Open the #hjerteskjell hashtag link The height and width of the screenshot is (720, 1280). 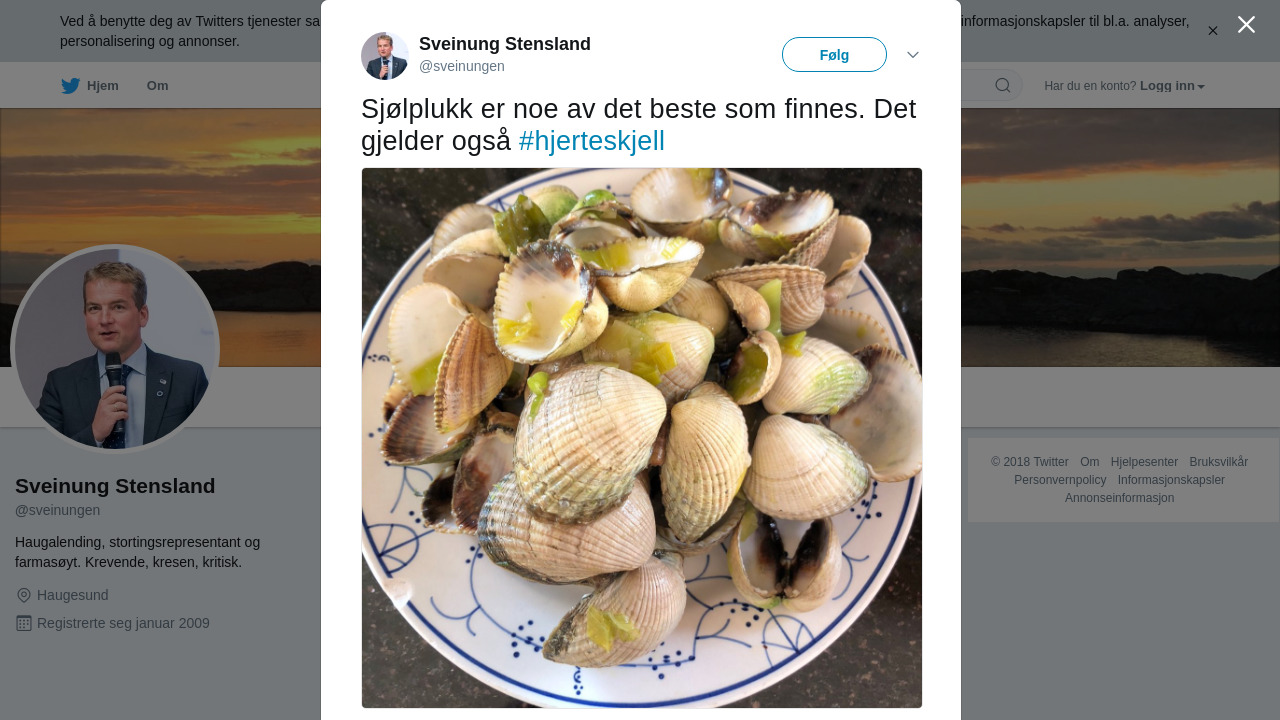point(592,141)
